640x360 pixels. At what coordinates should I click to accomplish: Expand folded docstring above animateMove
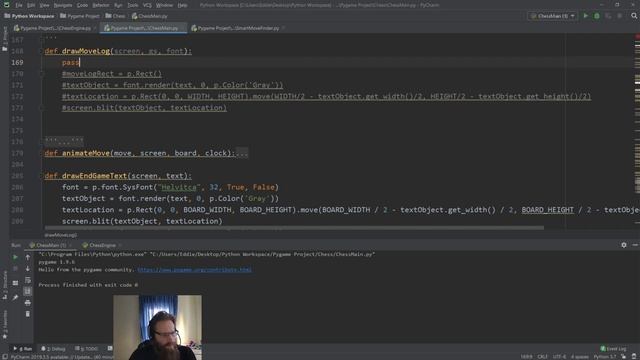[x=64, y=142]
